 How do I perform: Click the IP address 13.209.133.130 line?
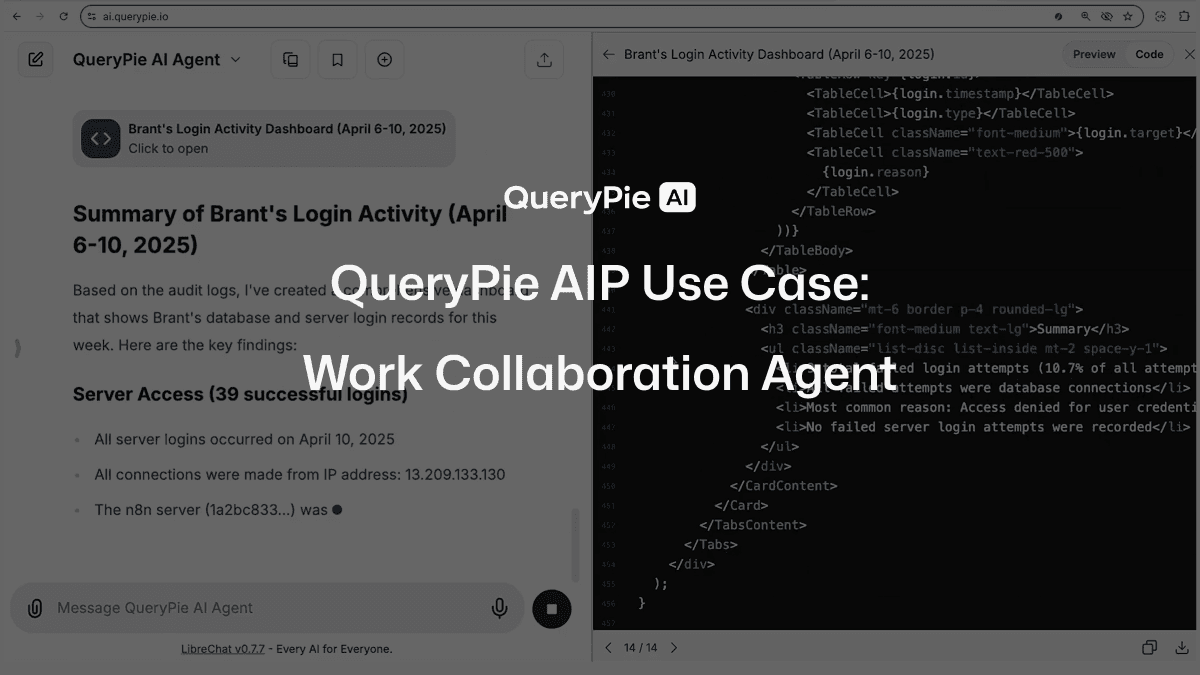click(x=300, y=474)
